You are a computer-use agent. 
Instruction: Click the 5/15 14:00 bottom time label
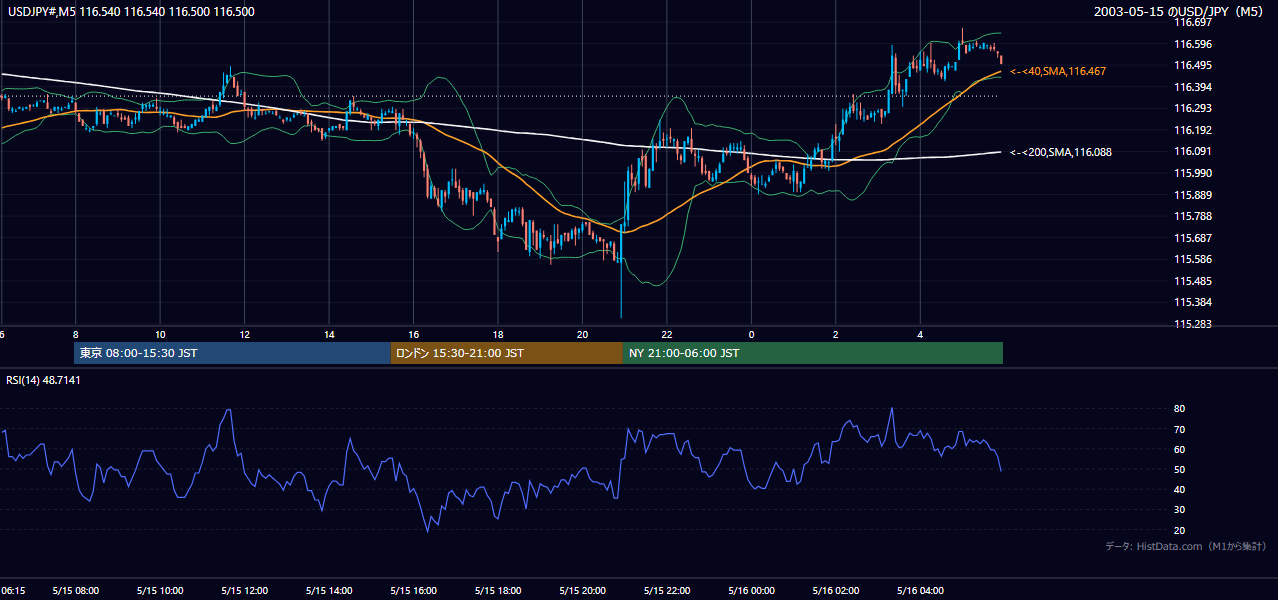tap(329, 591)
